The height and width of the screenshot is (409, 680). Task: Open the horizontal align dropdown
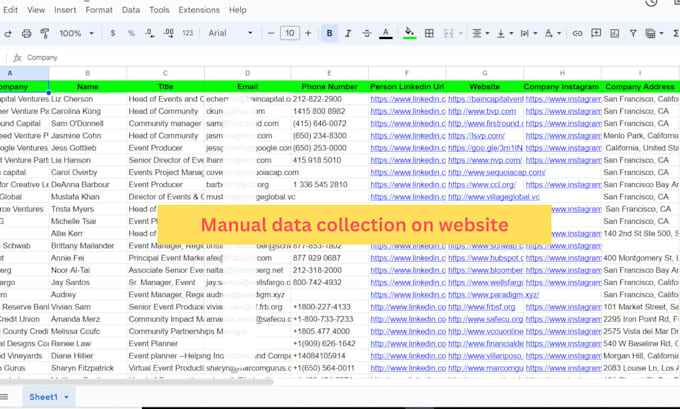coord(481,33)
